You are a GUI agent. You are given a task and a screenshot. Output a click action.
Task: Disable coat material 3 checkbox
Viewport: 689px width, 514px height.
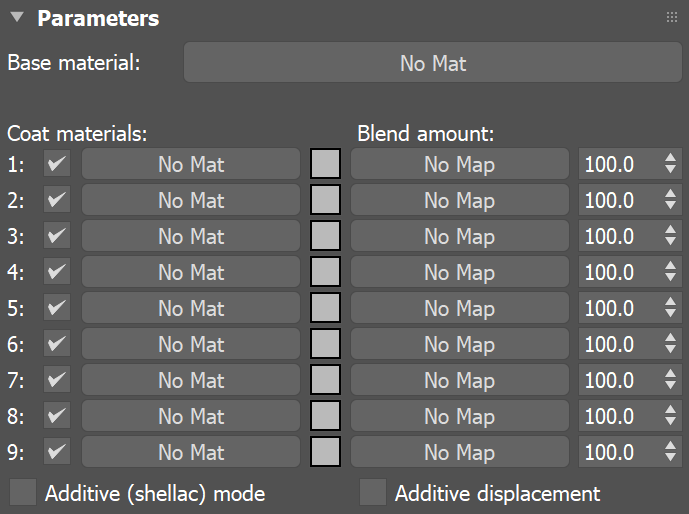[x=57, y=236]
